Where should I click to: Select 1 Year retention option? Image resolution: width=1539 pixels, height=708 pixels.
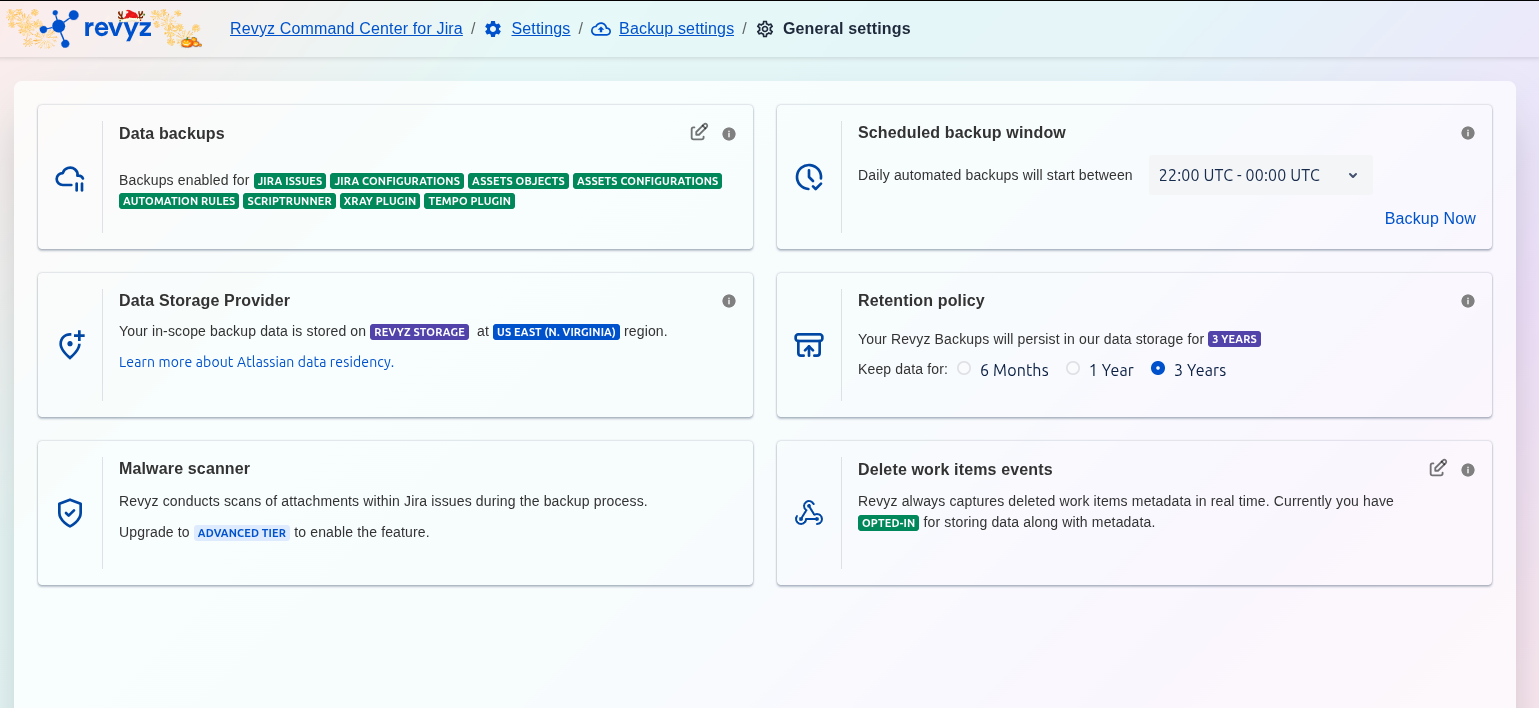point(1073,368)
